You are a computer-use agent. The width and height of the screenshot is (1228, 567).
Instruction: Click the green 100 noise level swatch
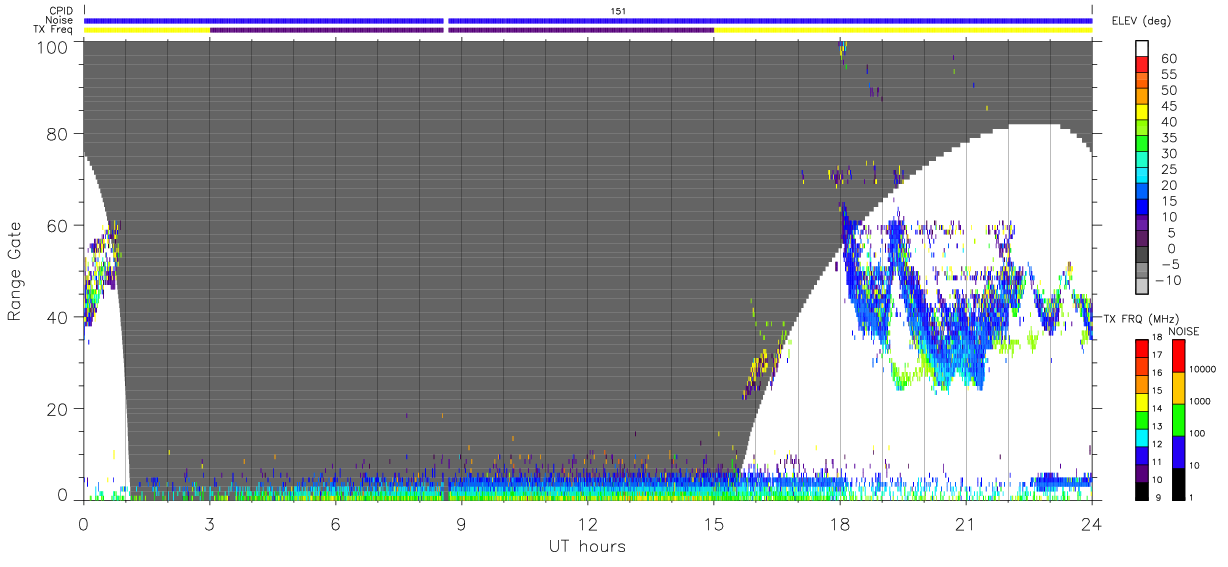coord(1178,420)
